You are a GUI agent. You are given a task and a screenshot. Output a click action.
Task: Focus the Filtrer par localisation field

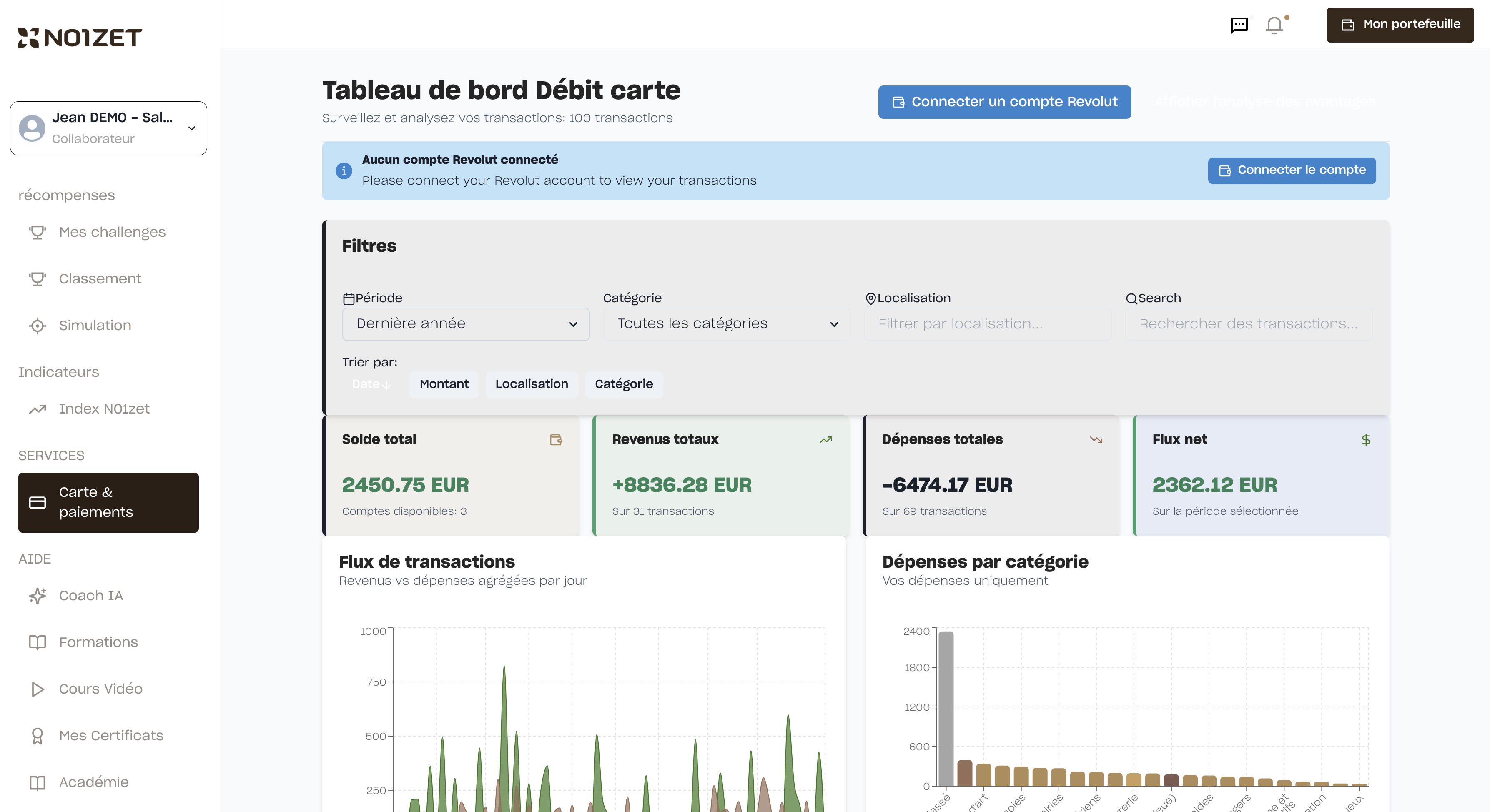tap(988, 324)
